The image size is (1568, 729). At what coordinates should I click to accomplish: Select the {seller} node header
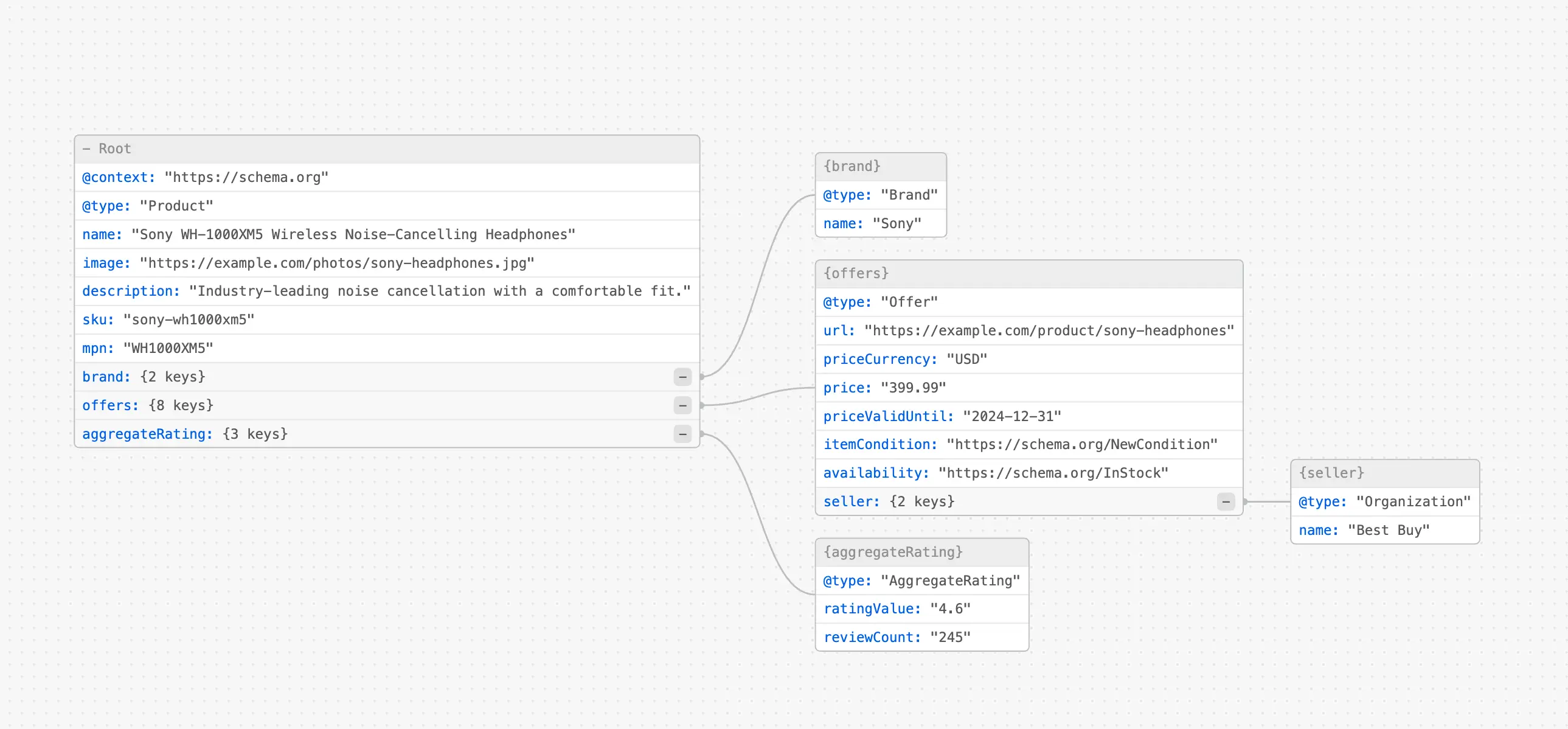[1384, 473]
